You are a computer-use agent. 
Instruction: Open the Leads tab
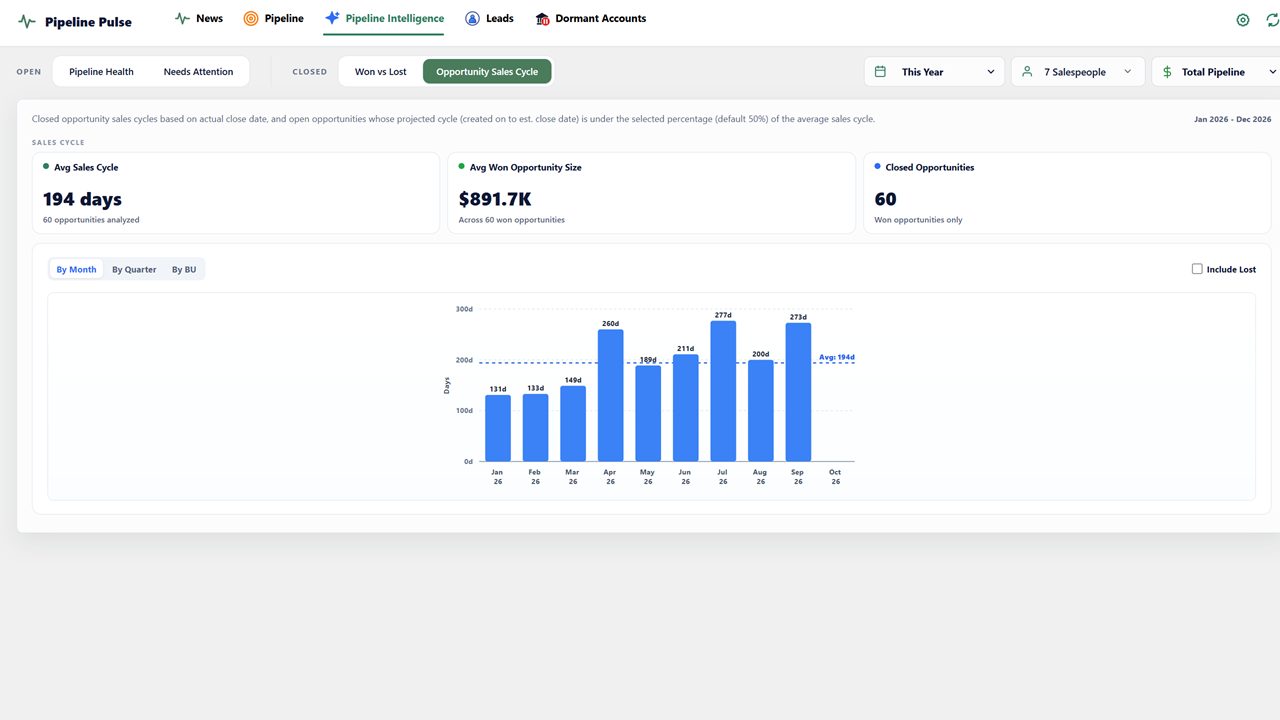coord(489,18)
